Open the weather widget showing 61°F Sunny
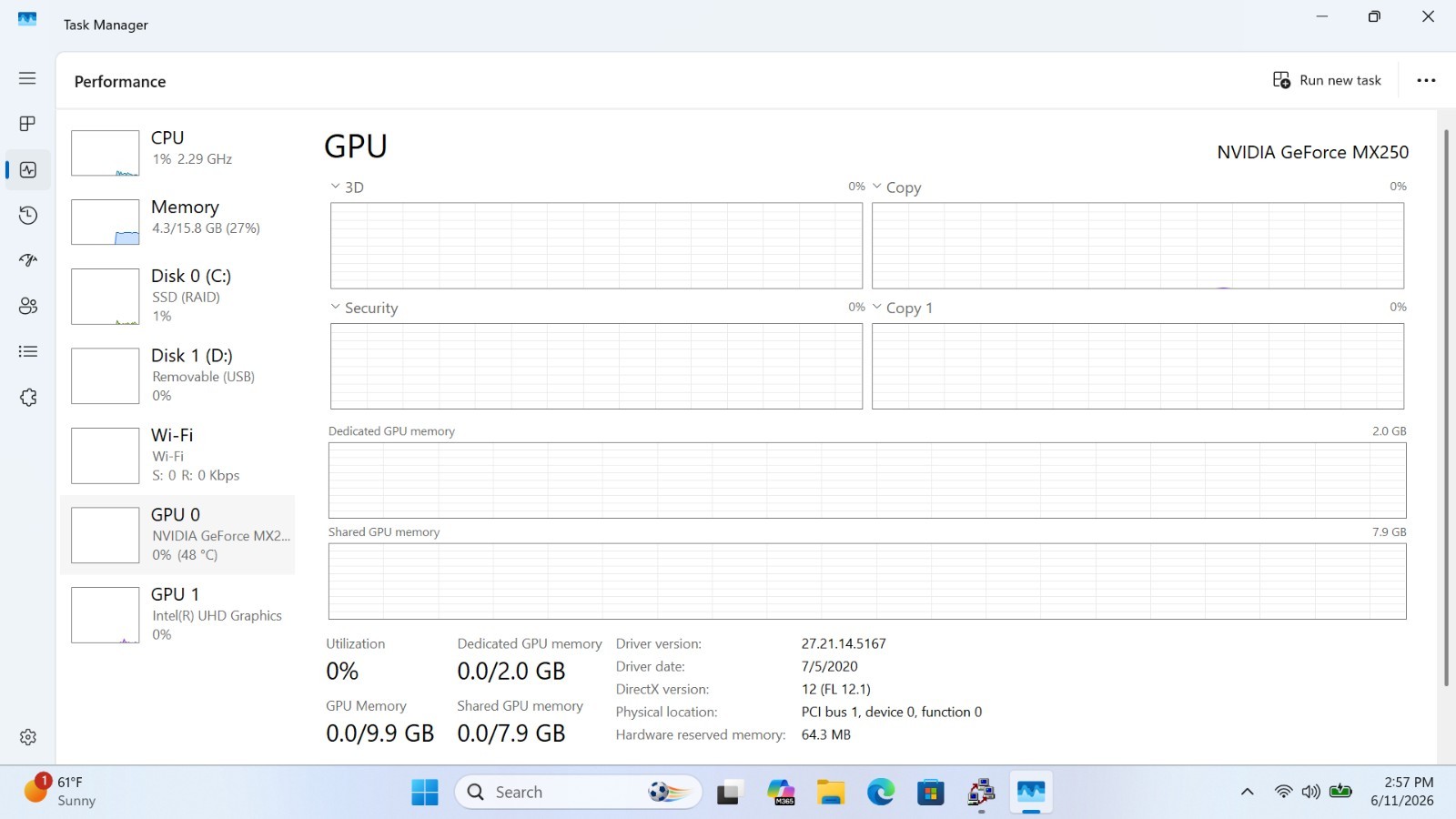Viewport: 1456px width, 819px height. coord(60,792)
